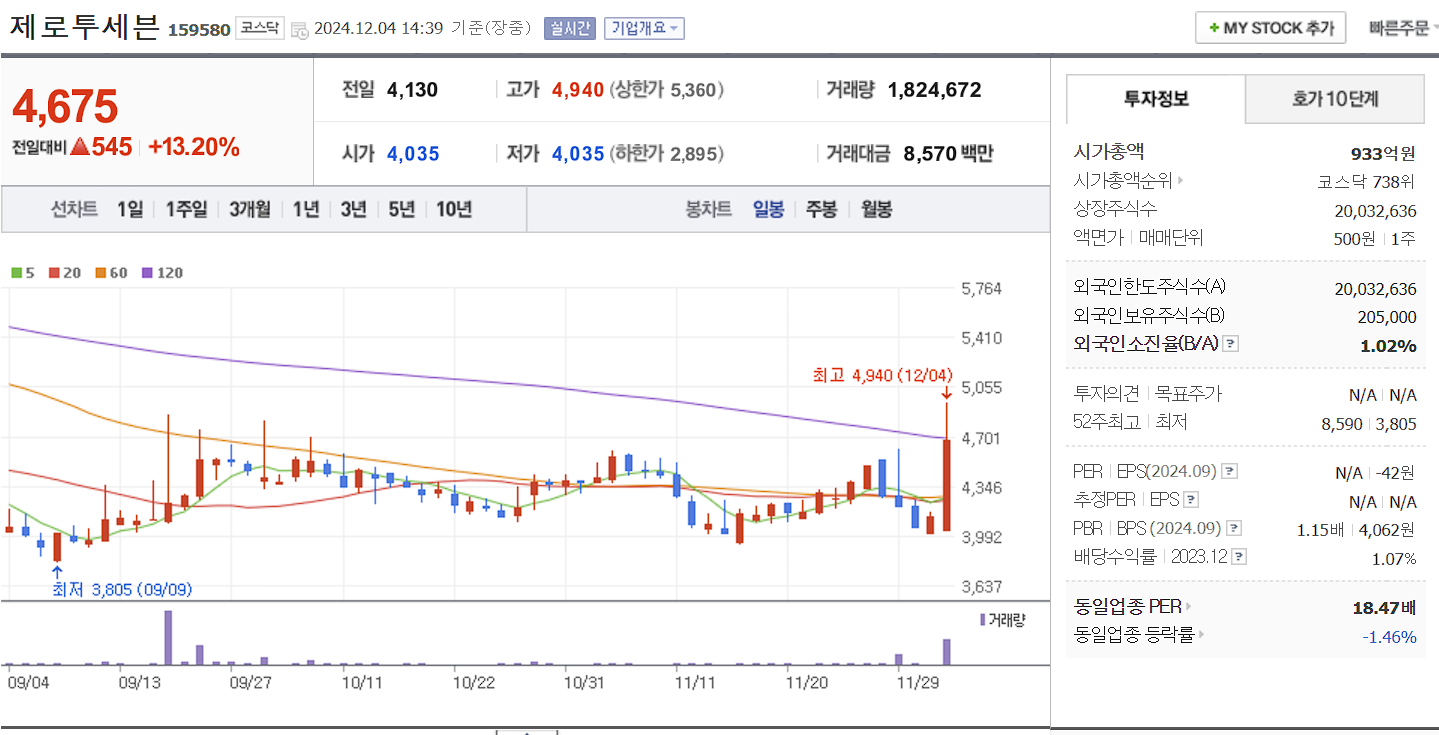Screen dimensions: 1439x735
Task: Open help icon next to 외국인소진율(B/A)
Action: point(1231,344)
